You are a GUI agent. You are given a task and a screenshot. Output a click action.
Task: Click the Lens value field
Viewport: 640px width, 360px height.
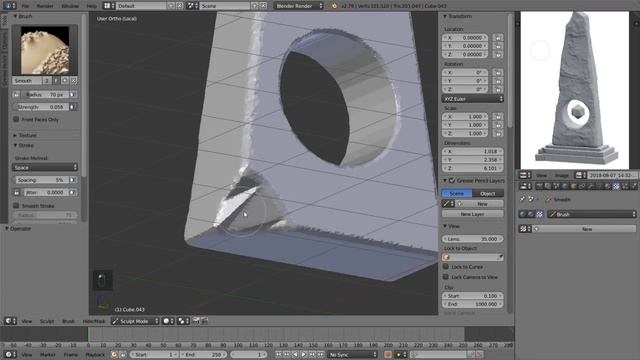473,239
